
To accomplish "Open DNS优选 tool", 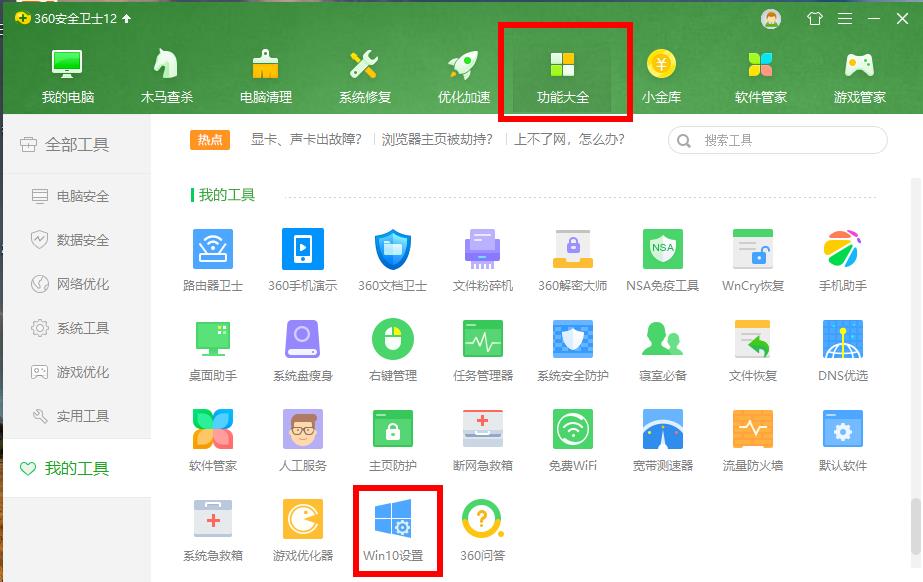I will pyautogui.click(x=842, y=350).
